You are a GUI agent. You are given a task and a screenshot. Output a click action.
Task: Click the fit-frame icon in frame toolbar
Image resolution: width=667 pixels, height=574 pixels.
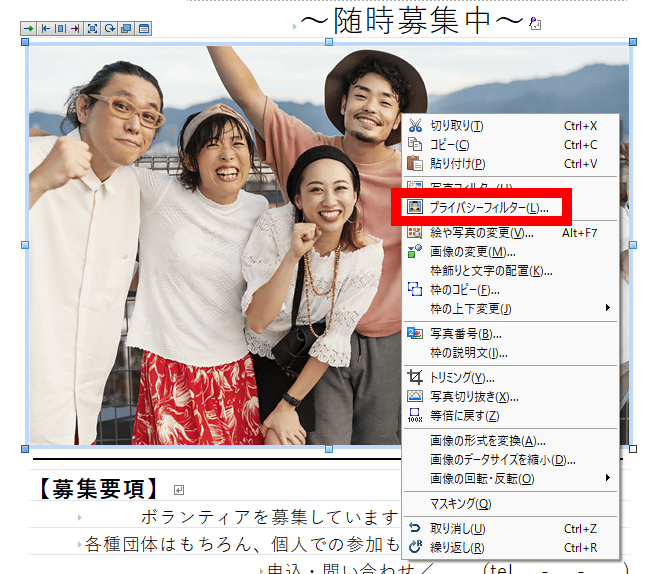(x=93, y=29)
